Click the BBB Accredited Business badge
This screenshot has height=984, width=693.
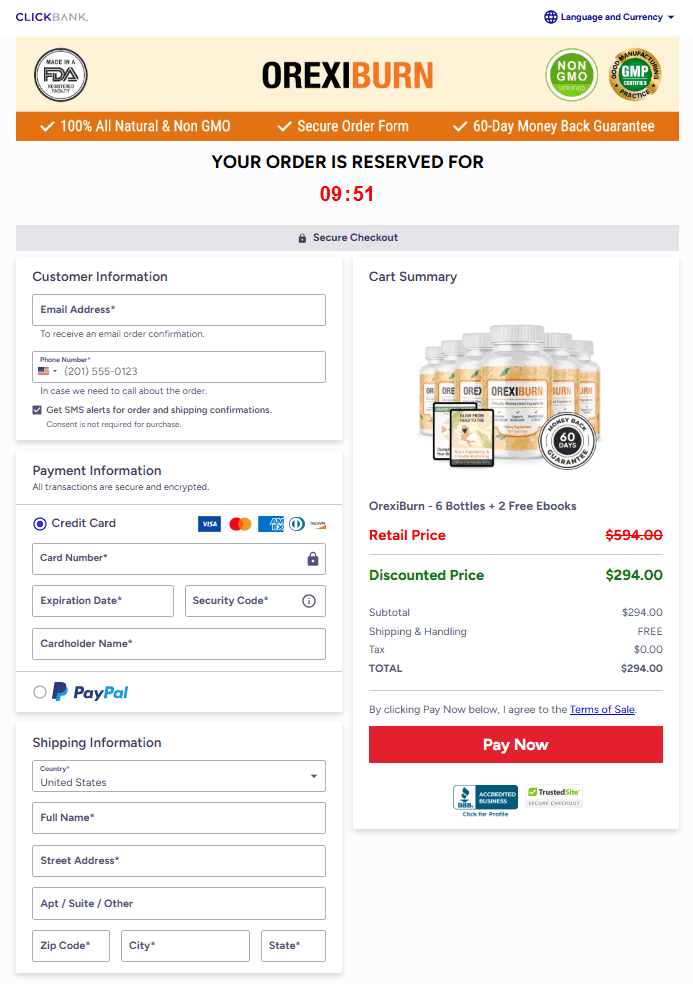485,798
